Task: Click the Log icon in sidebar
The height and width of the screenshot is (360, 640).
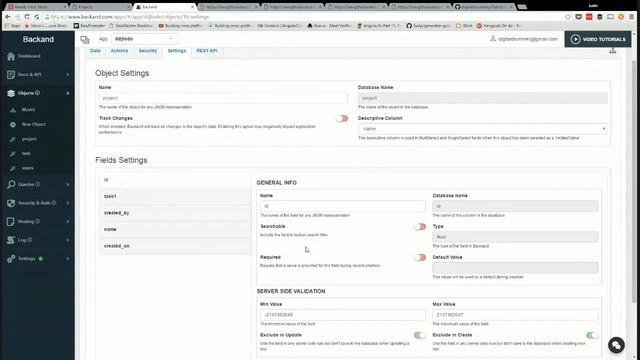Action: coord(11,240)
